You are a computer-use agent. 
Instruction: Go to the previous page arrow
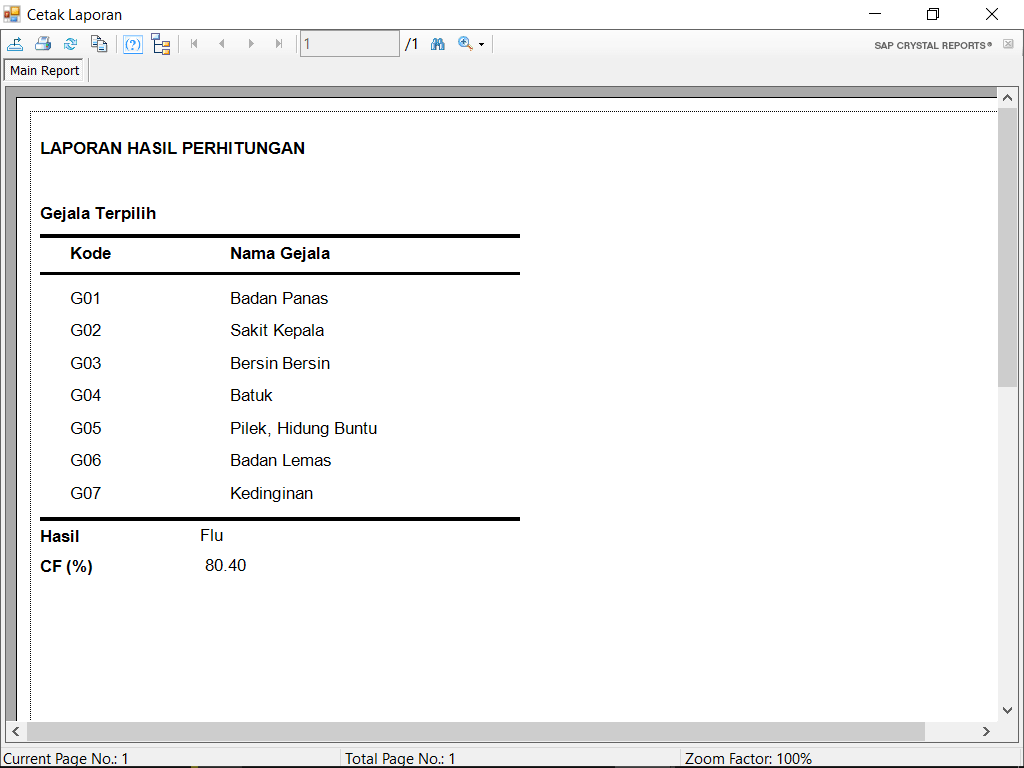[222, 44]
